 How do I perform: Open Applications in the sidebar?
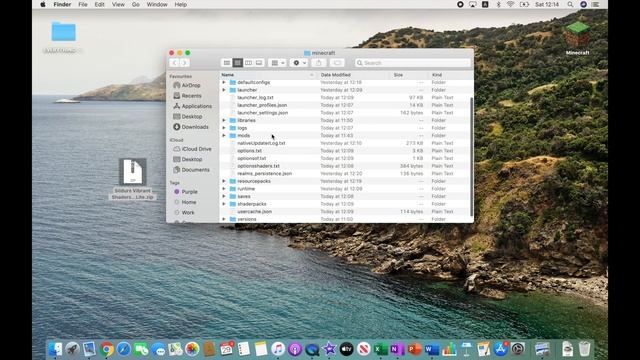(x=192, y=106)
